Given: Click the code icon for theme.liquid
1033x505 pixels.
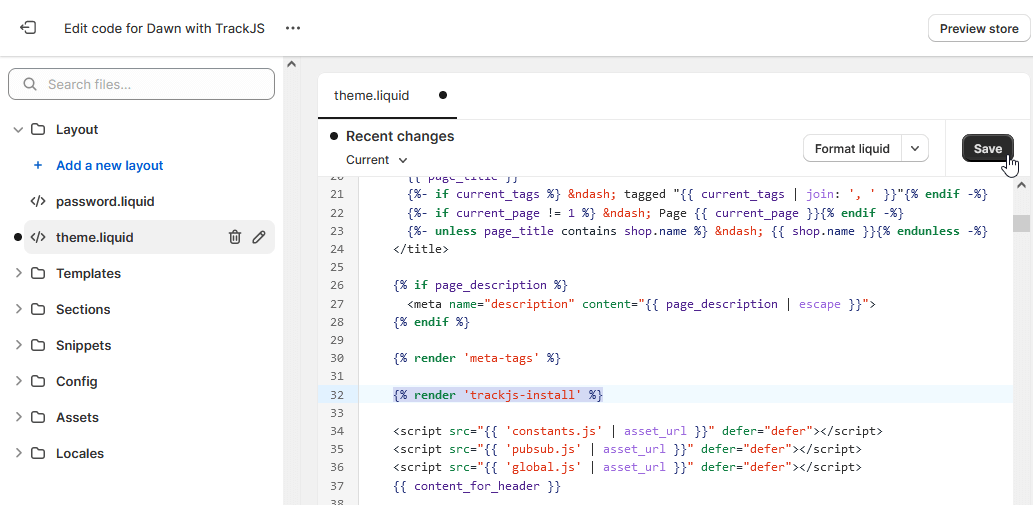Looking at the screenshot, I should coord(38,237).
